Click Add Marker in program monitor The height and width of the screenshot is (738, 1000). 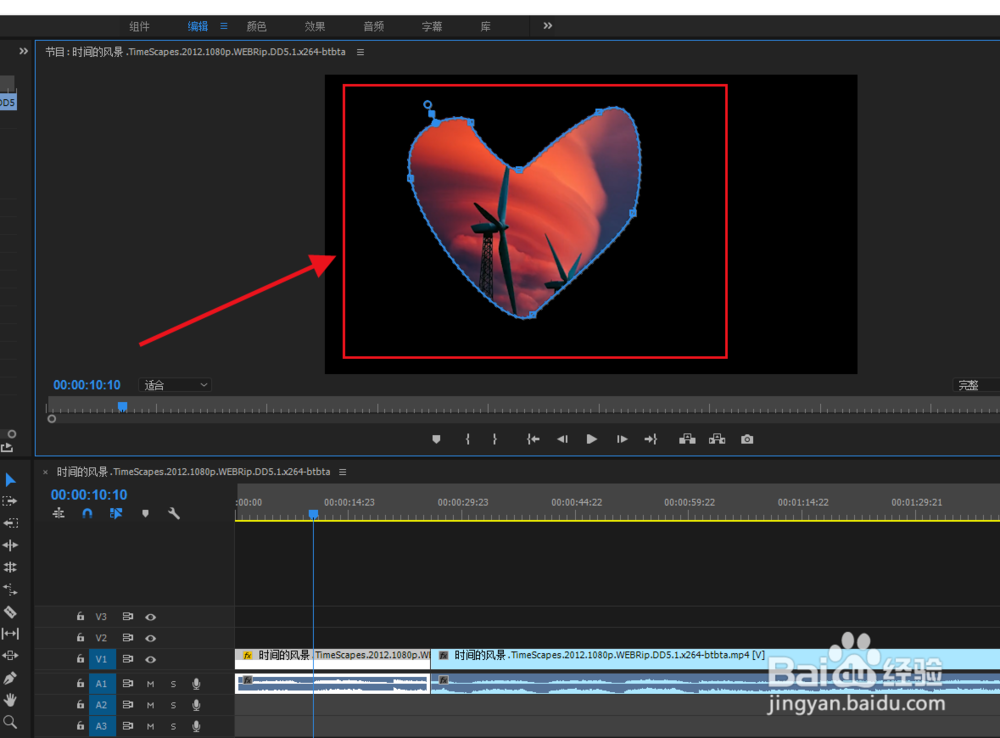click(436, 439)
